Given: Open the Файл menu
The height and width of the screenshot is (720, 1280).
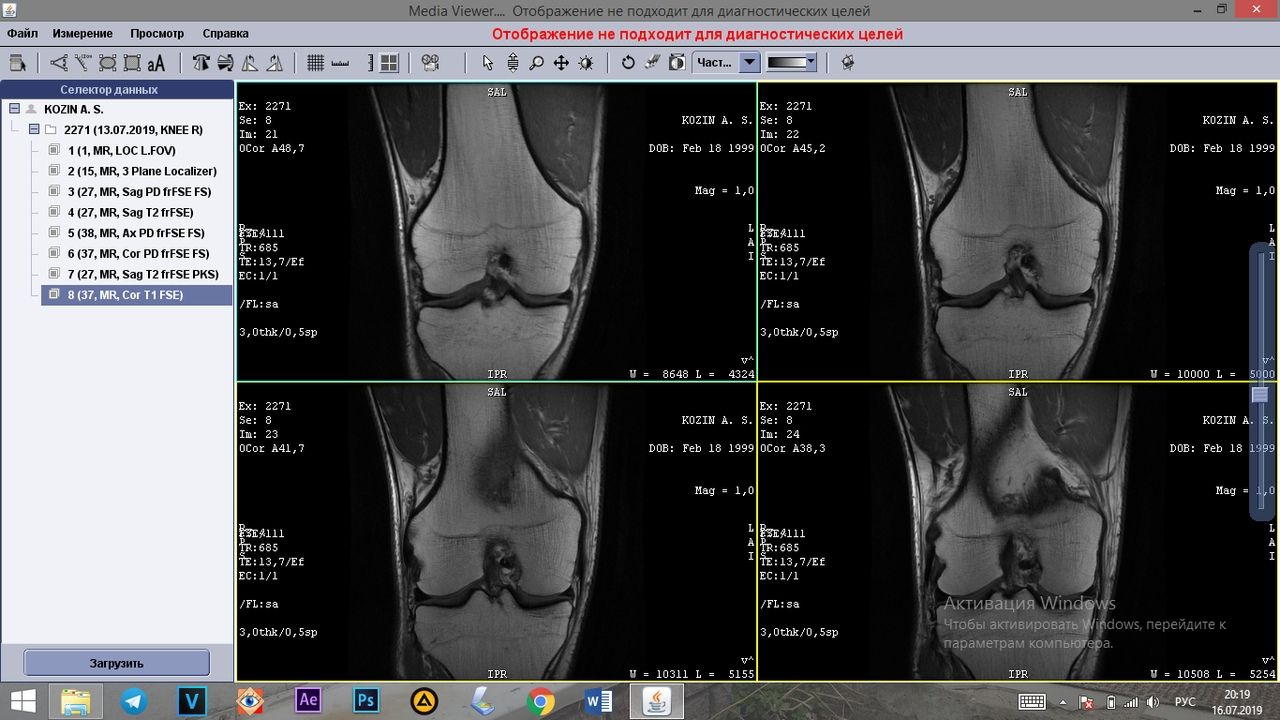Looking at the screenshot, I should [22, 34].
